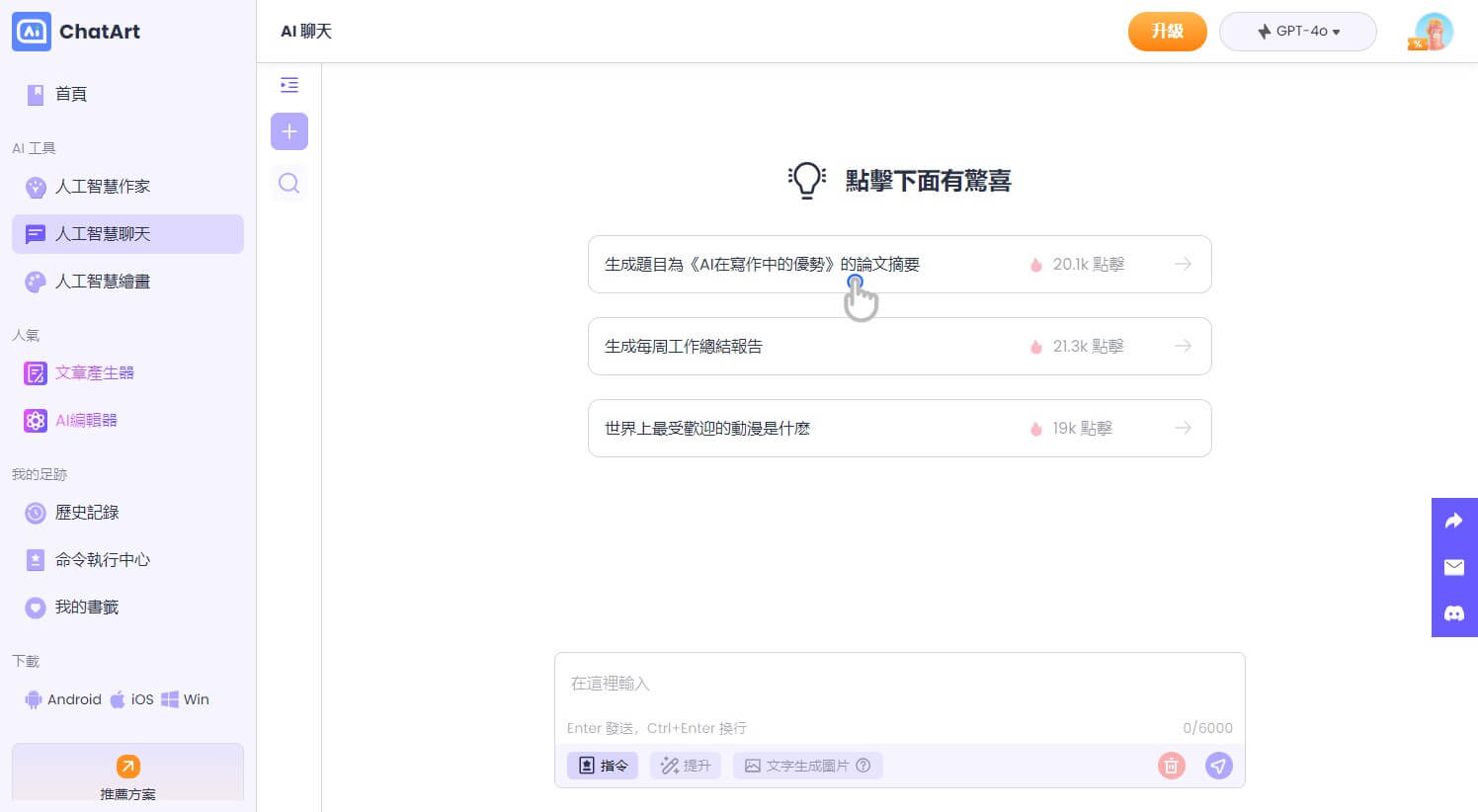Click the 20.1k 點擊 flame icon
Image resolution: width=1478 pixels, height=812 pixels.
(x=1035, y=265)
